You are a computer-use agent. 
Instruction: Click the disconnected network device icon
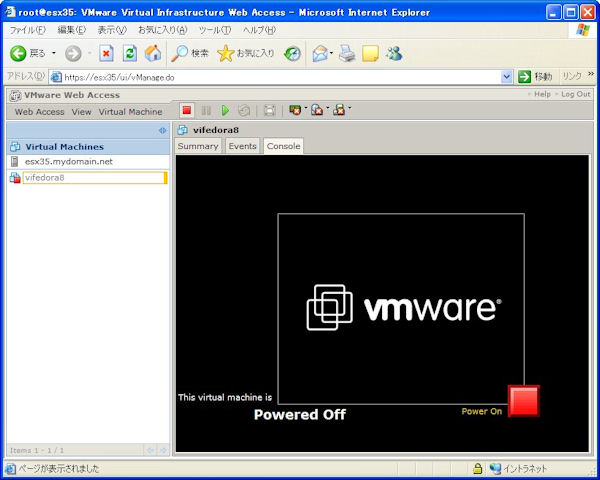pos(339,110)
